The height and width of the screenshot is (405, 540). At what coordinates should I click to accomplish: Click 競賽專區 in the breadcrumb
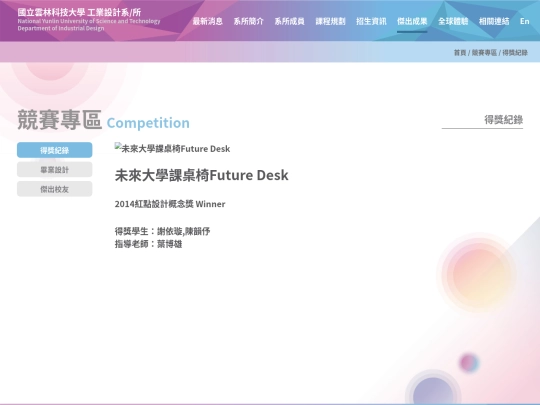click(x=484, y=53)
